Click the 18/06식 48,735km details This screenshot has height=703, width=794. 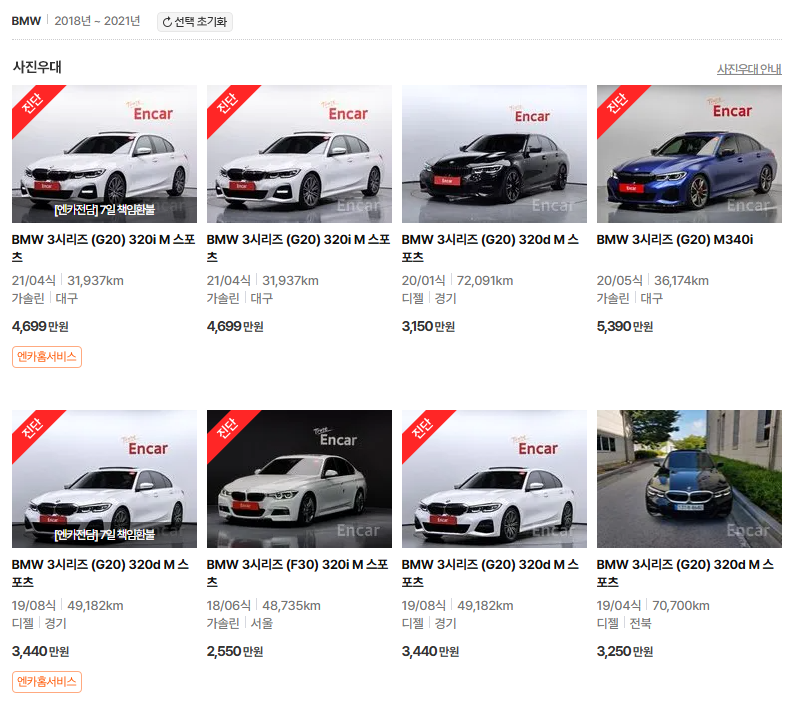[x=263, y=606]
